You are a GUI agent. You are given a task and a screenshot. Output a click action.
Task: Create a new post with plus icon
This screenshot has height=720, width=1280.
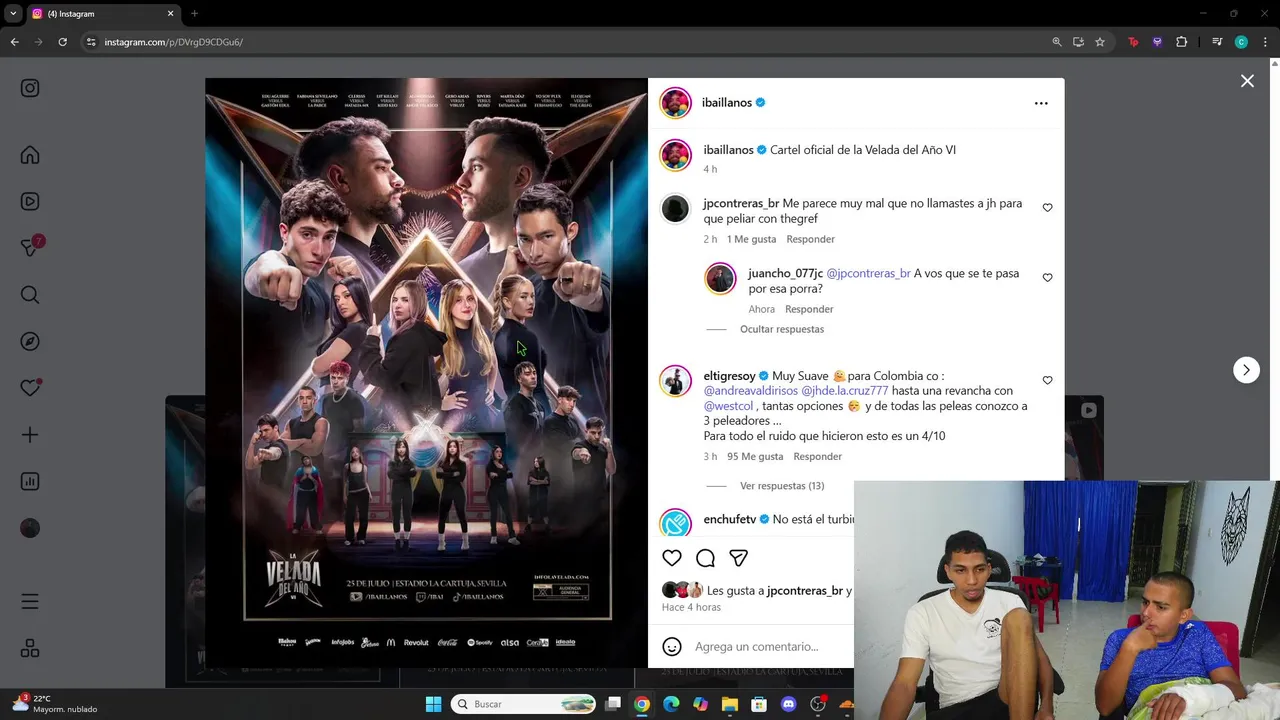[30, 435]
